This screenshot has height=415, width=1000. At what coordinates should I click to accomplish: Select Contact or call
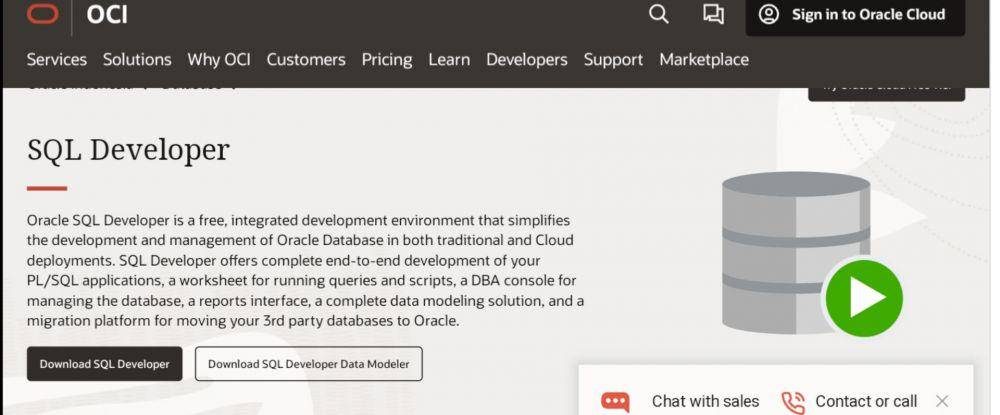tap(866, 402)
